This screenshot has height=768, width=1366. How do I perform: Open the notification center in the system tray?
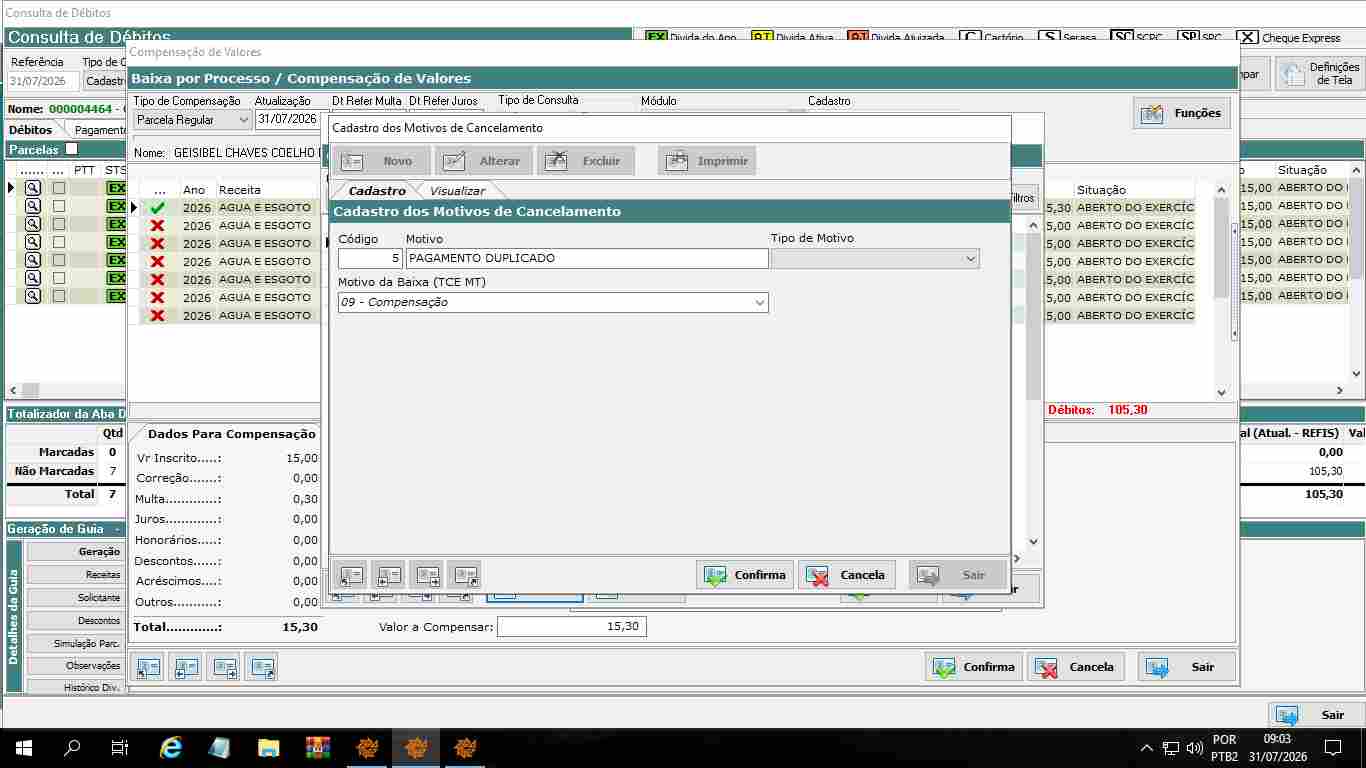(x=1332, y=747)
